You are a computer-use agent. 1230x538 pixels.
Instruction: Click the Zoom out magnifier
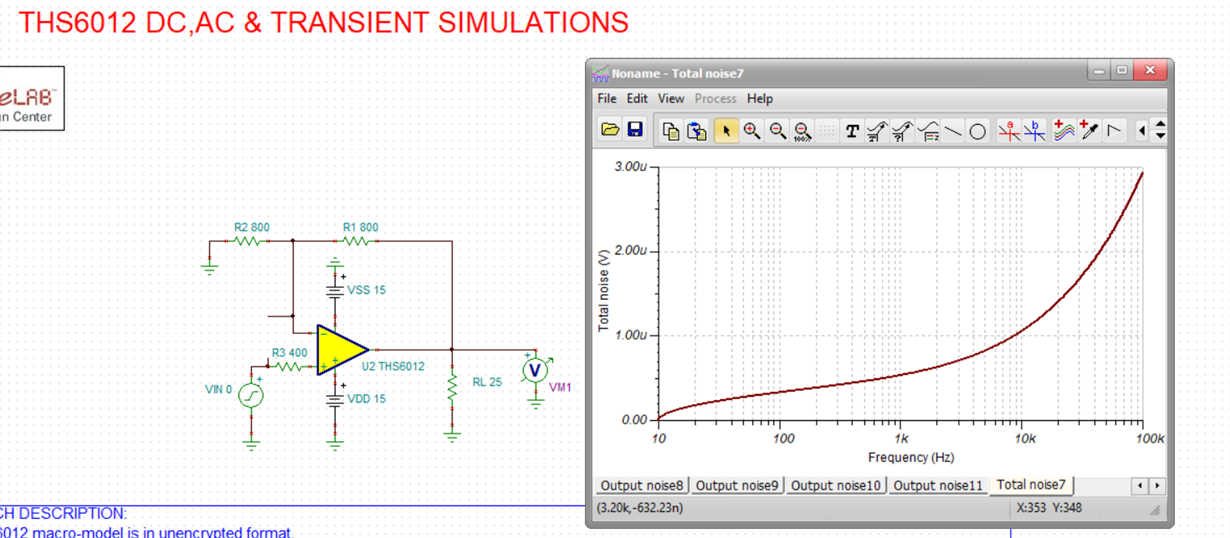coord(778,131)
